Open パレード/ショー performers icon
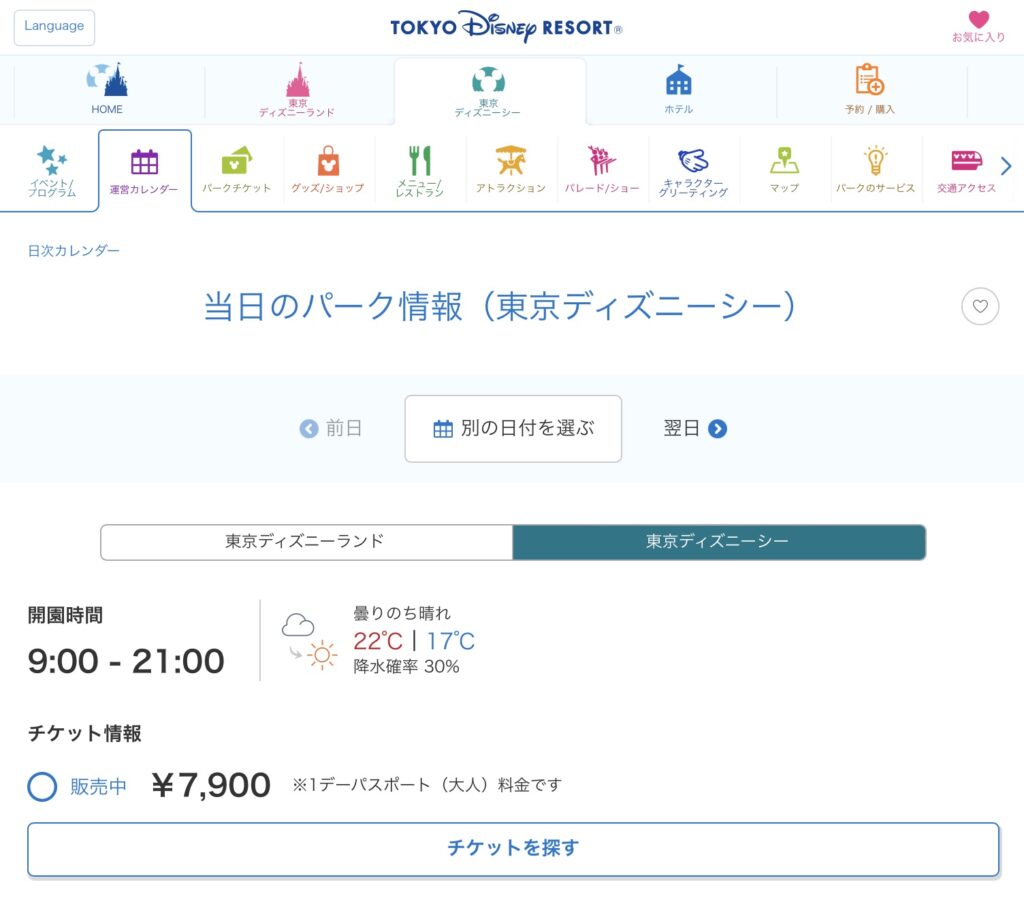The height and width of the screenshot is (908, 1024). click(x=602, y=171)
